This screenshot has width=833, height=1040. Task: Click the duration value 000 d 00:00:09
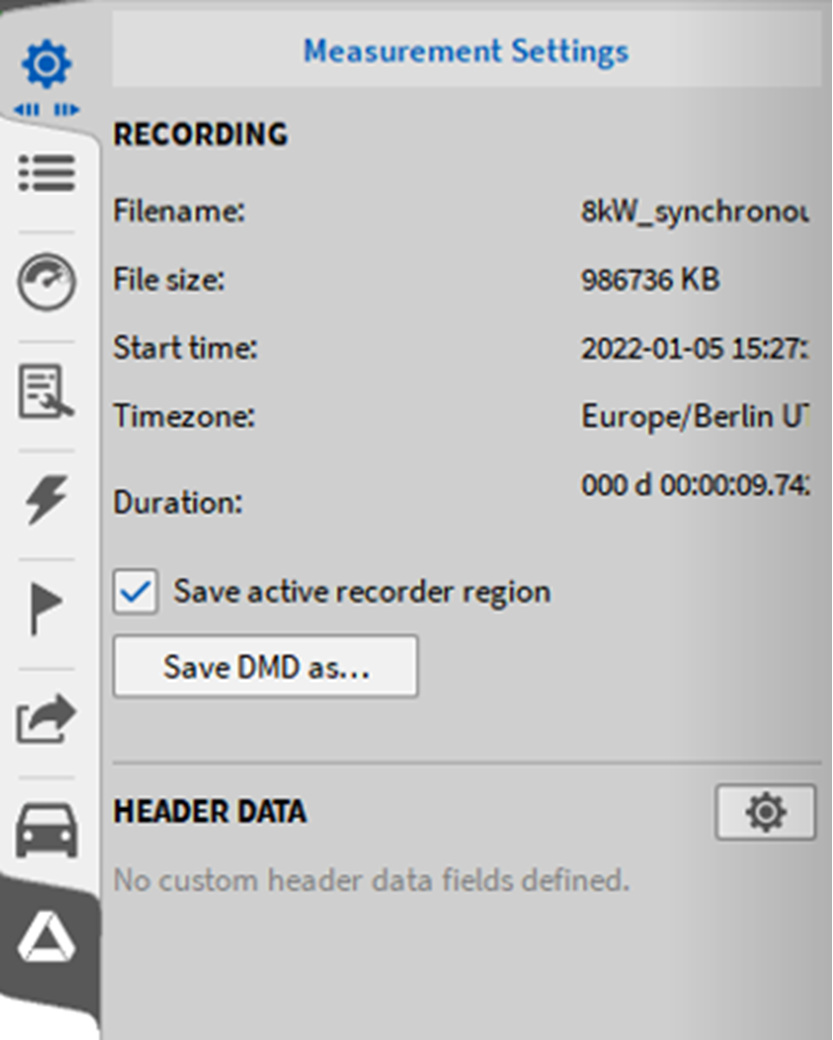pos(695,486)
